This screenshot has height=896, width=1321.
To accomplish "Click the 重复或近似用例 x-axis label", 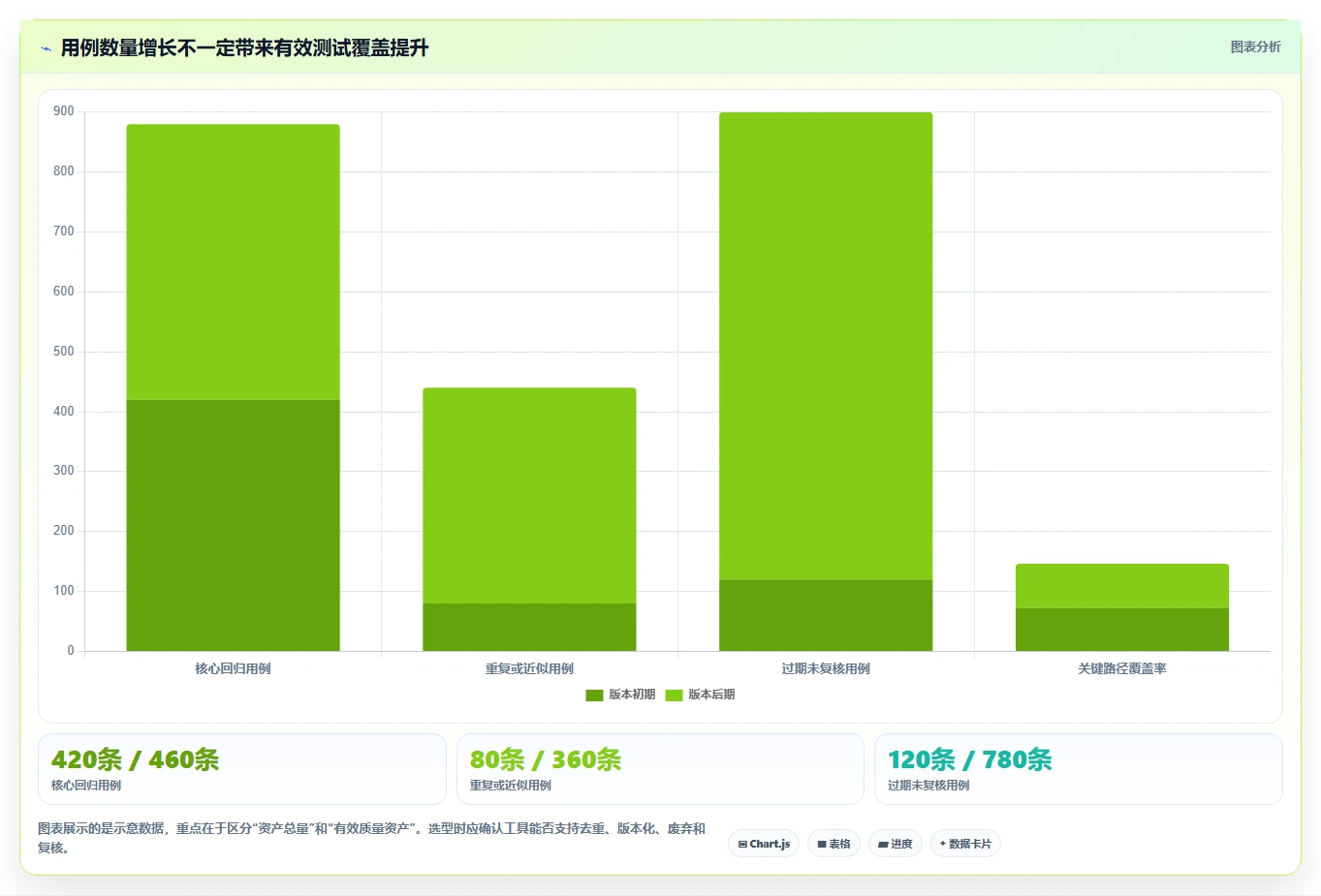I will [x=529, y=668].
